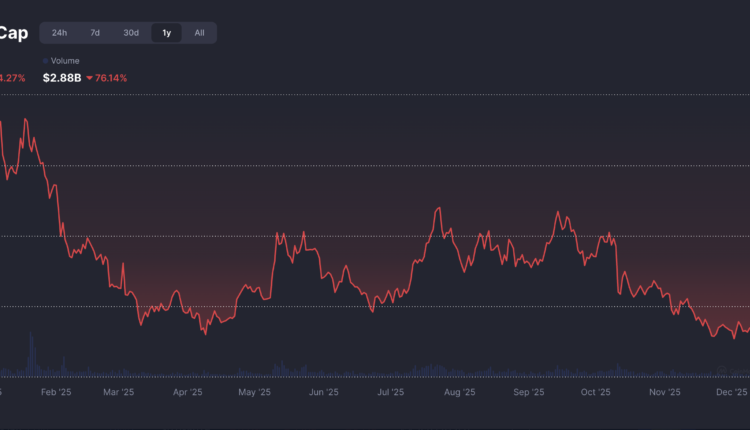Click the Cap heading text
The height and width of the screenshot is (430, 750).
click(13, 33)
